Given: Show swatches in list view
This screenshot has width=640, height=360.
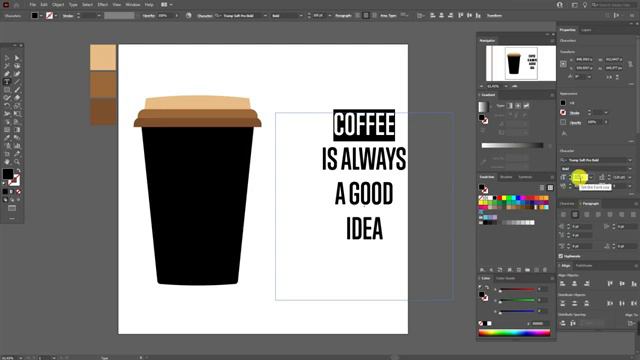Looking at the screenshot, I should point(542,187).
